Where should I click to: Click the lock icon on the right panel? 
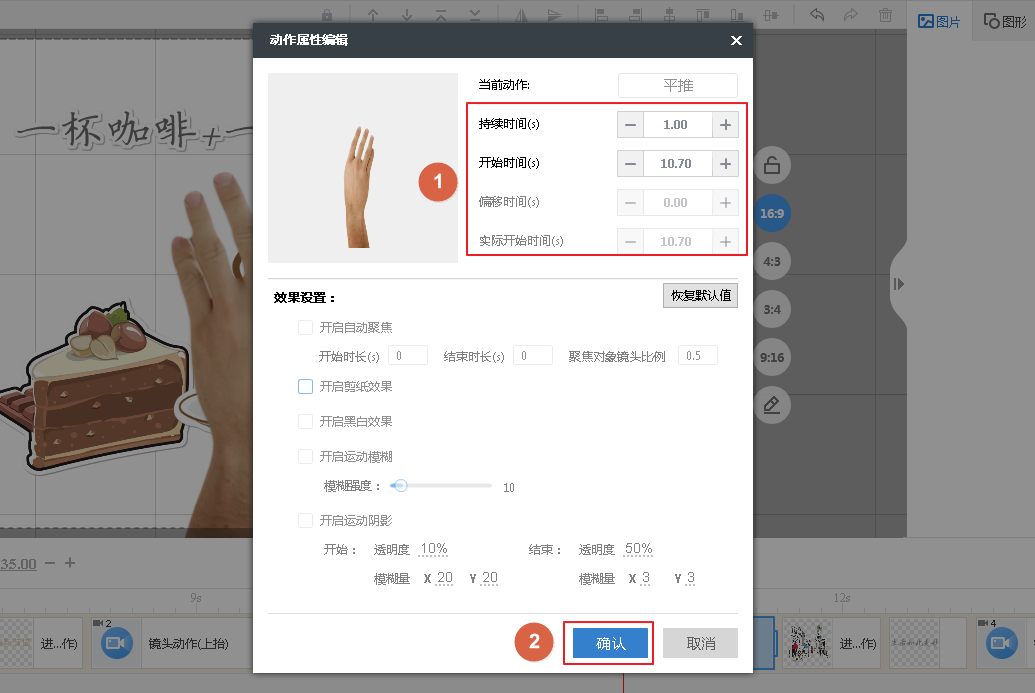click(771, 165)
